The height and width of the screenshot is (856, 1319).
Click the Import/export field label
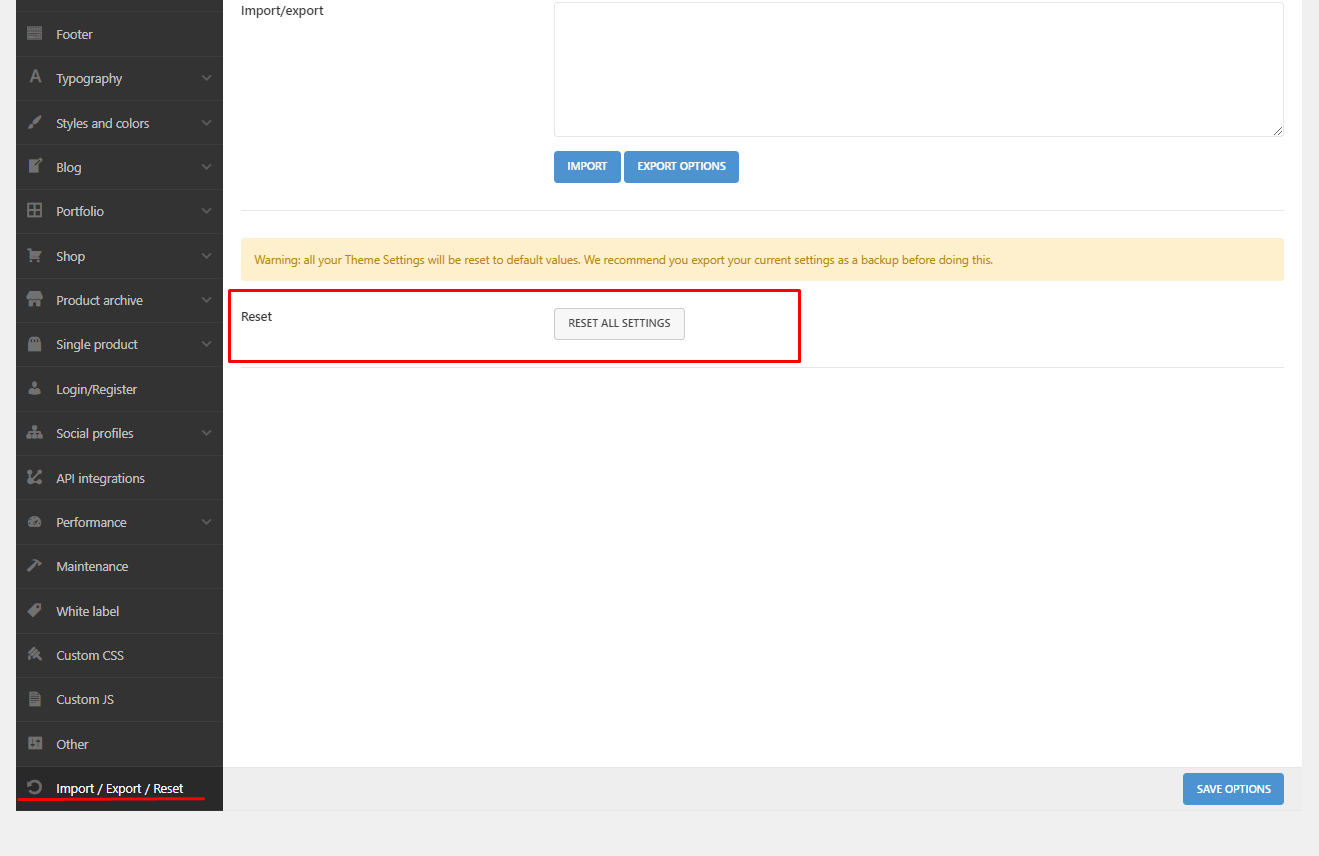(x=282, y=11)
